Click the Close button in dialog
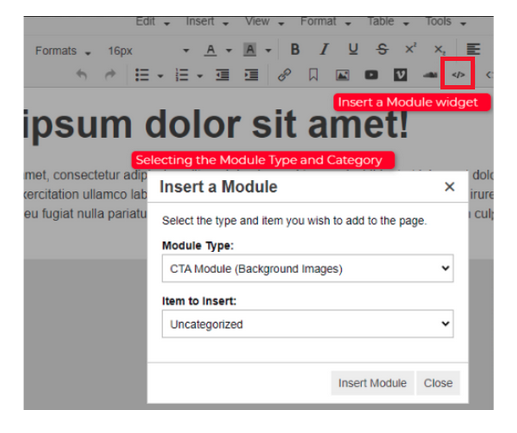 [x=438, y=383]
